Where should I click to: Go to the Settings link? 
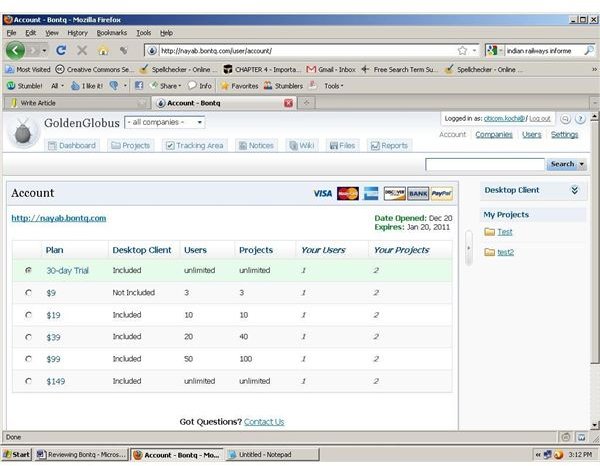tap(564, 135)
